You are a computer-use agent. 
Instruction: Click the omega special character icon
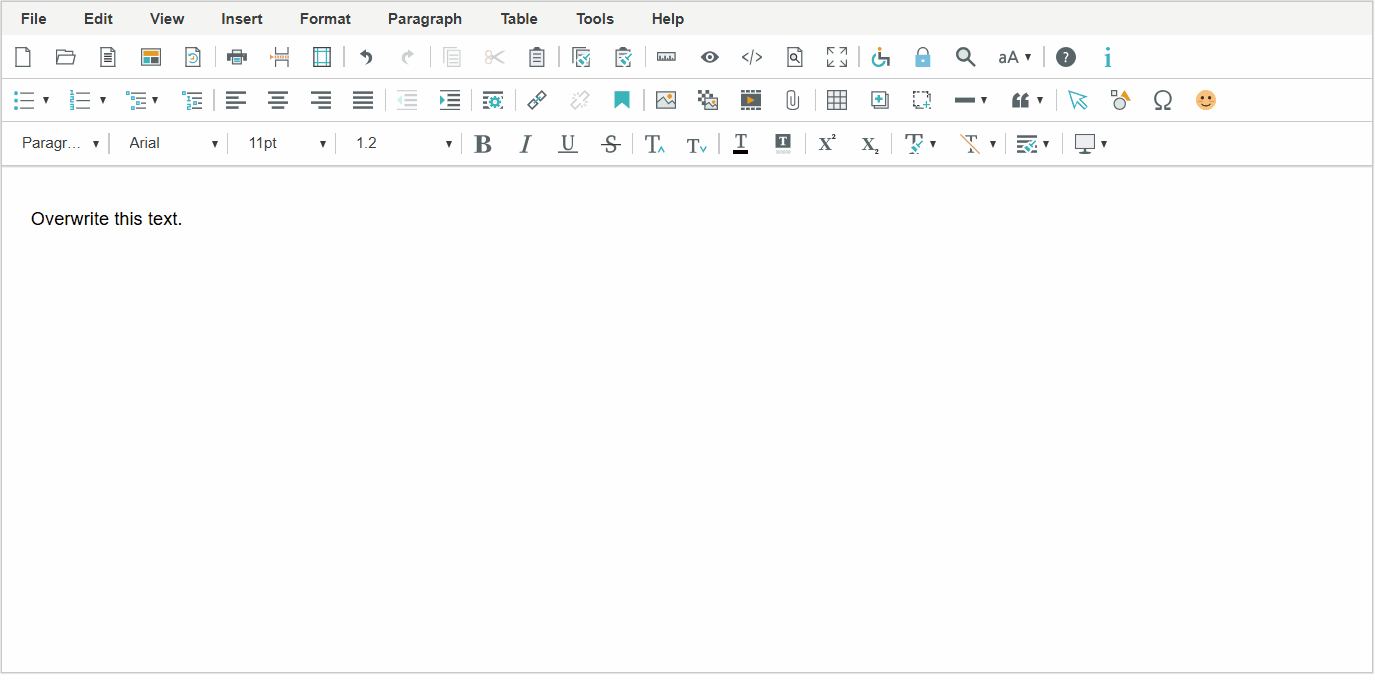[1162, 100]
